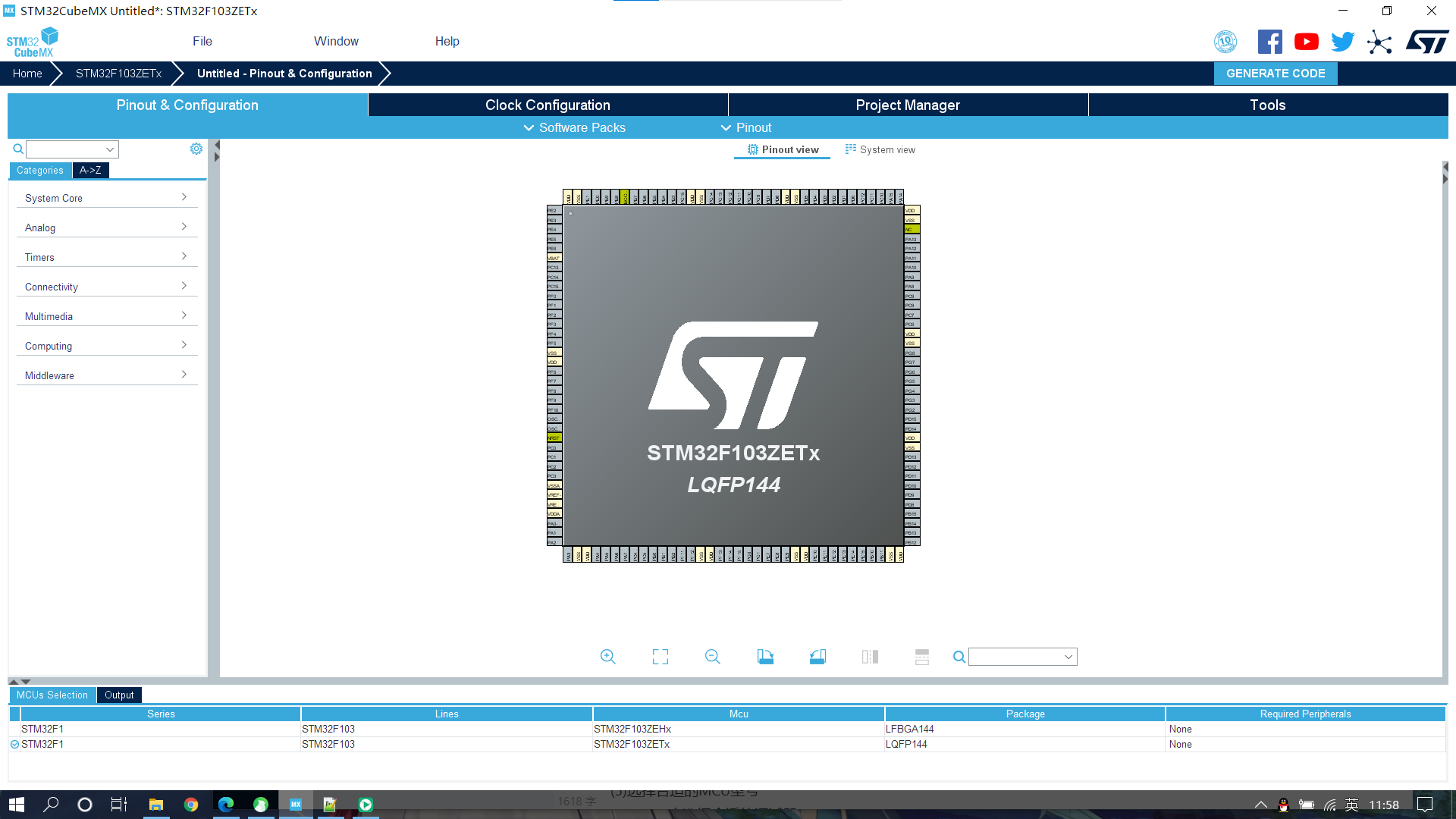This screenshot has height=819, width=1456.
Task: Select the STM32F103ZEHx LFBGA144 row
Action: pyautogui.click(x=632, y=729)
